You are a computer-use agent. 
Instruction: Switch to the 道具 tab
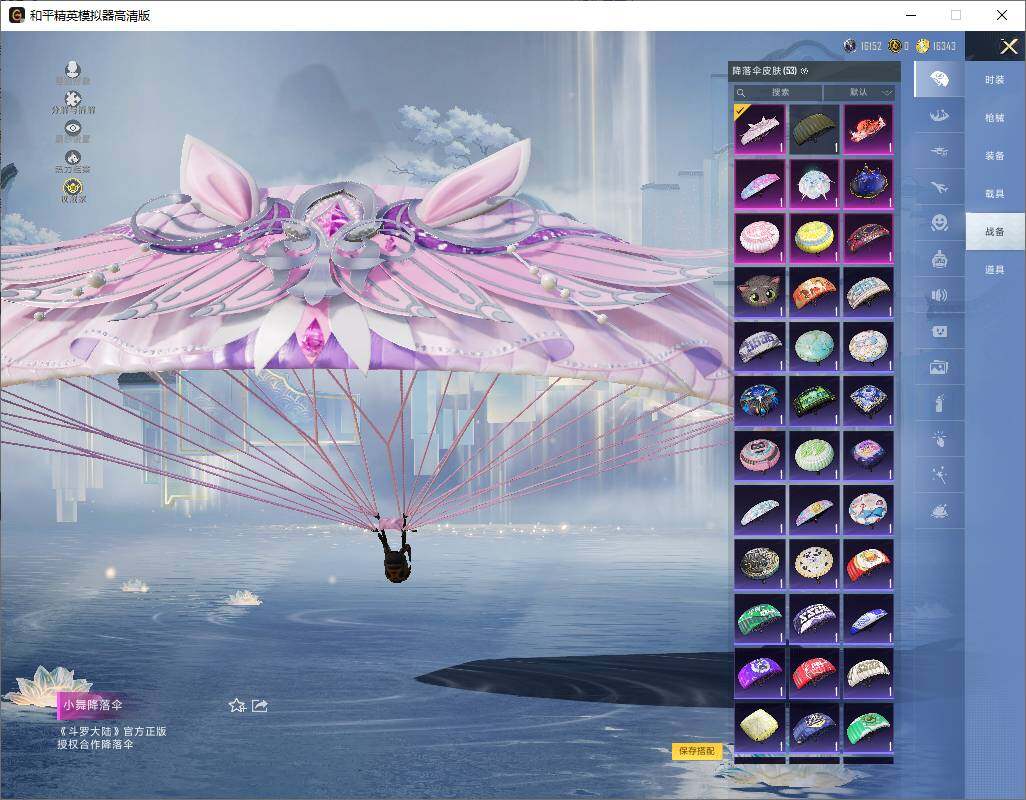(995, 270)
